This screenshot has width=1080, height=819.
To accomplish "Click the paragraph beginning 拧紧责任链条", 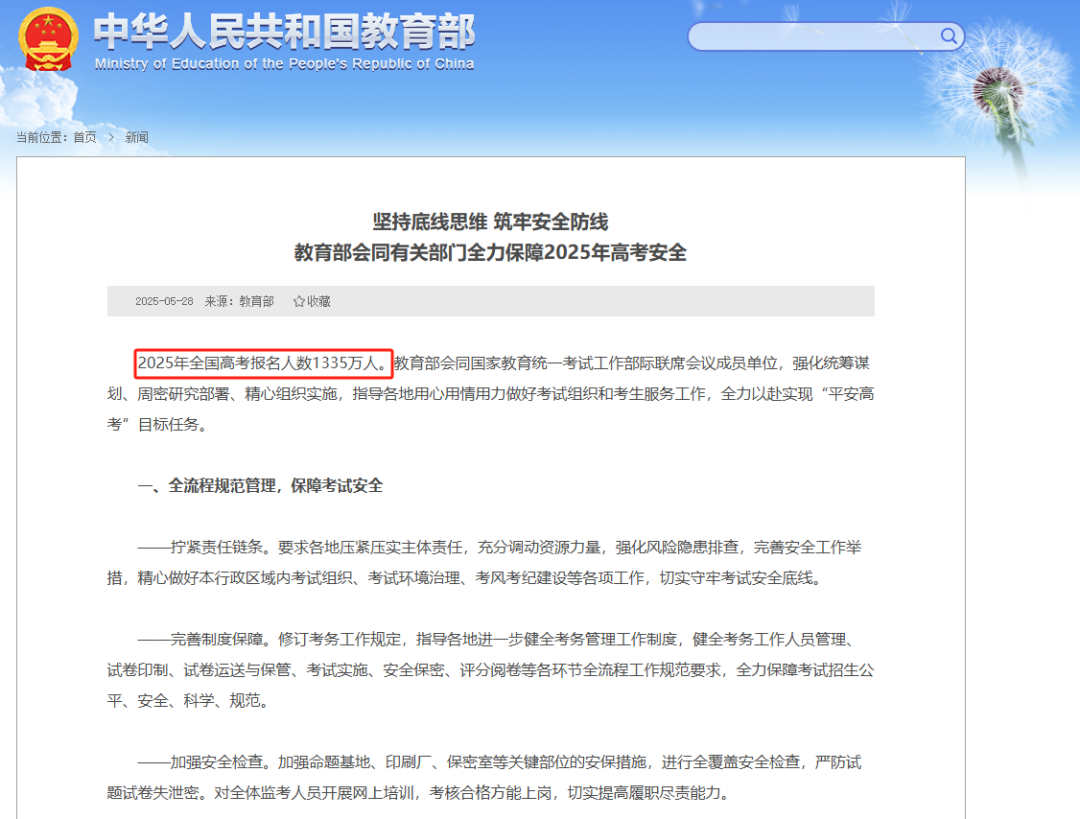I will pos(484,562).
